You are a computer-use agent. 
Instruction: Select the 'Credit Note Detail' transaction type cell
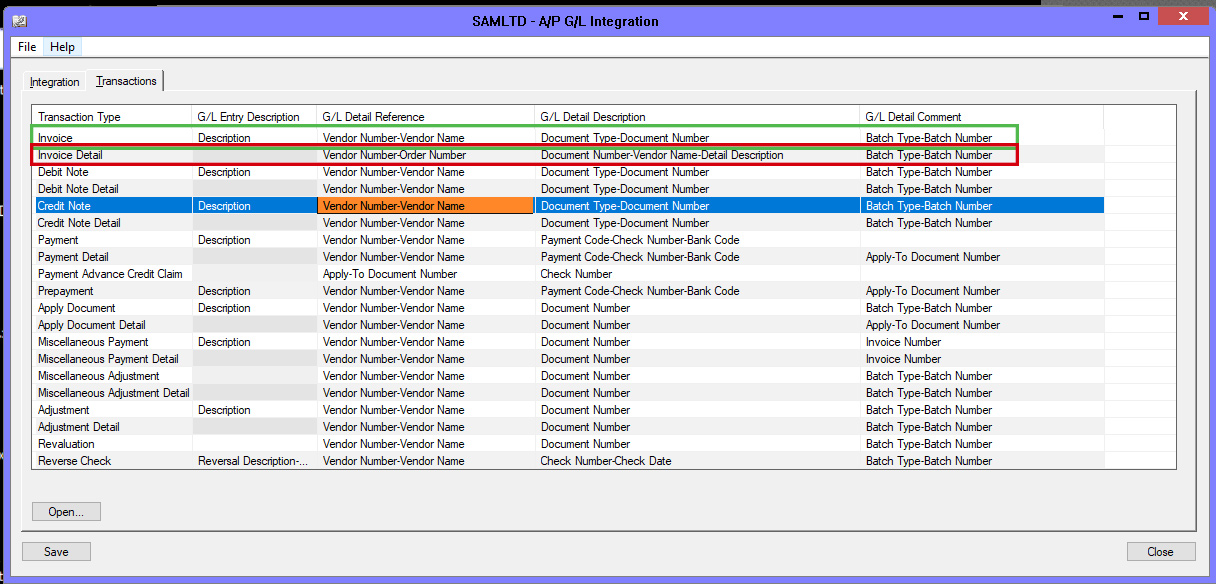(112, 223)
